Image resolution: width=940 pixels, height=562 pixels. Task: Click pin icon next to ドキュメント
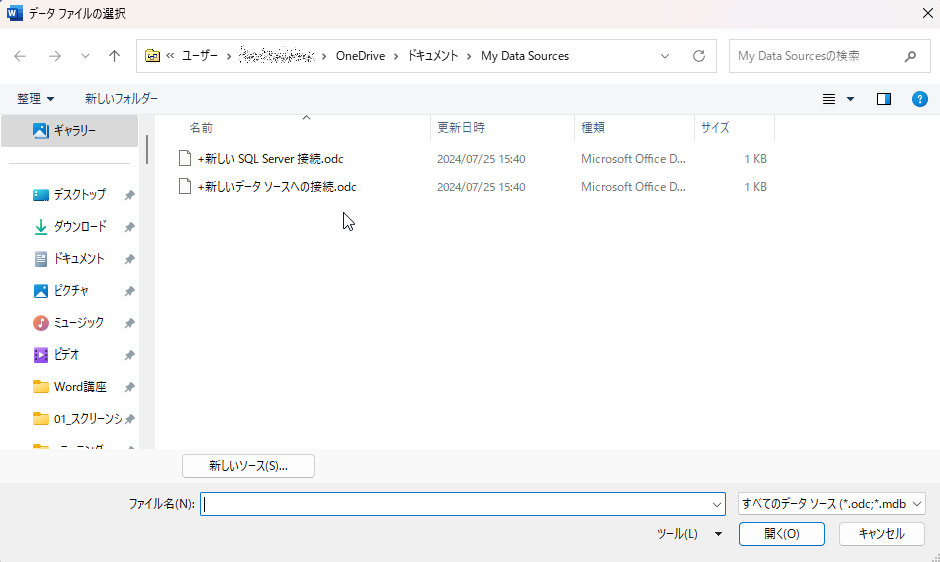tap(129, 259)
